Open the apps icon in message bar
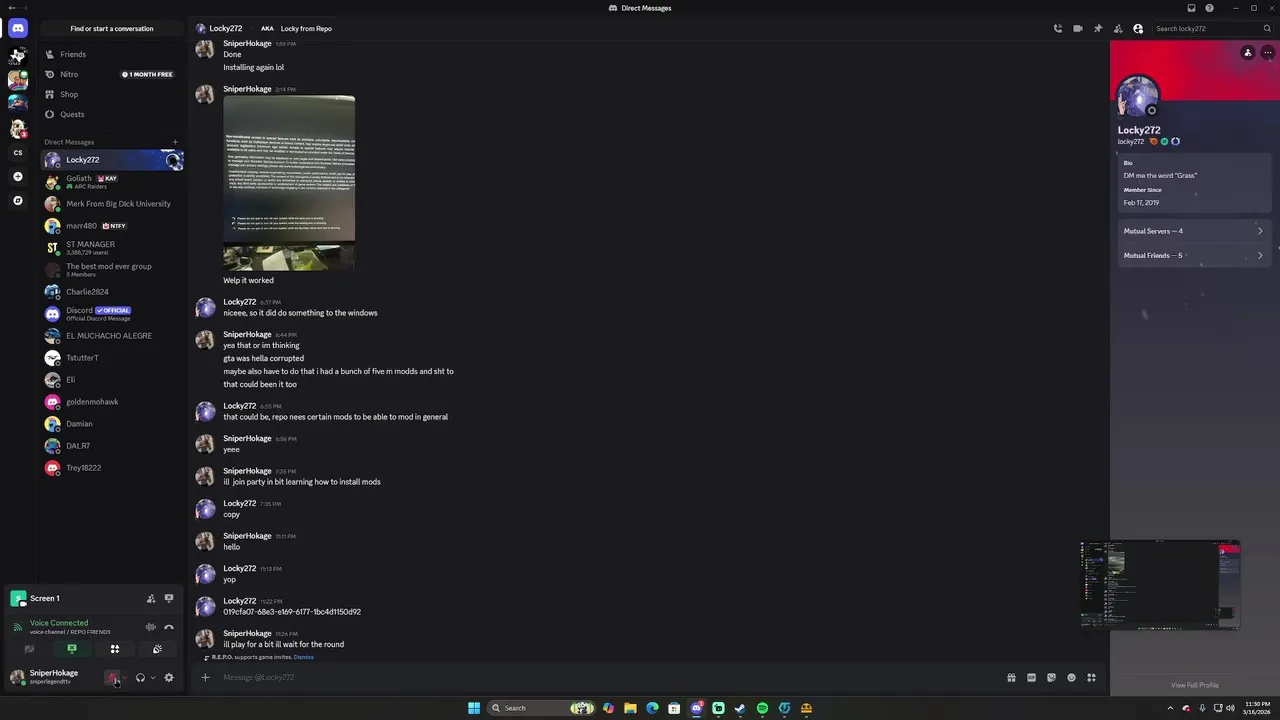This screenshot has width=1280, height=720. pos(1091,678)
